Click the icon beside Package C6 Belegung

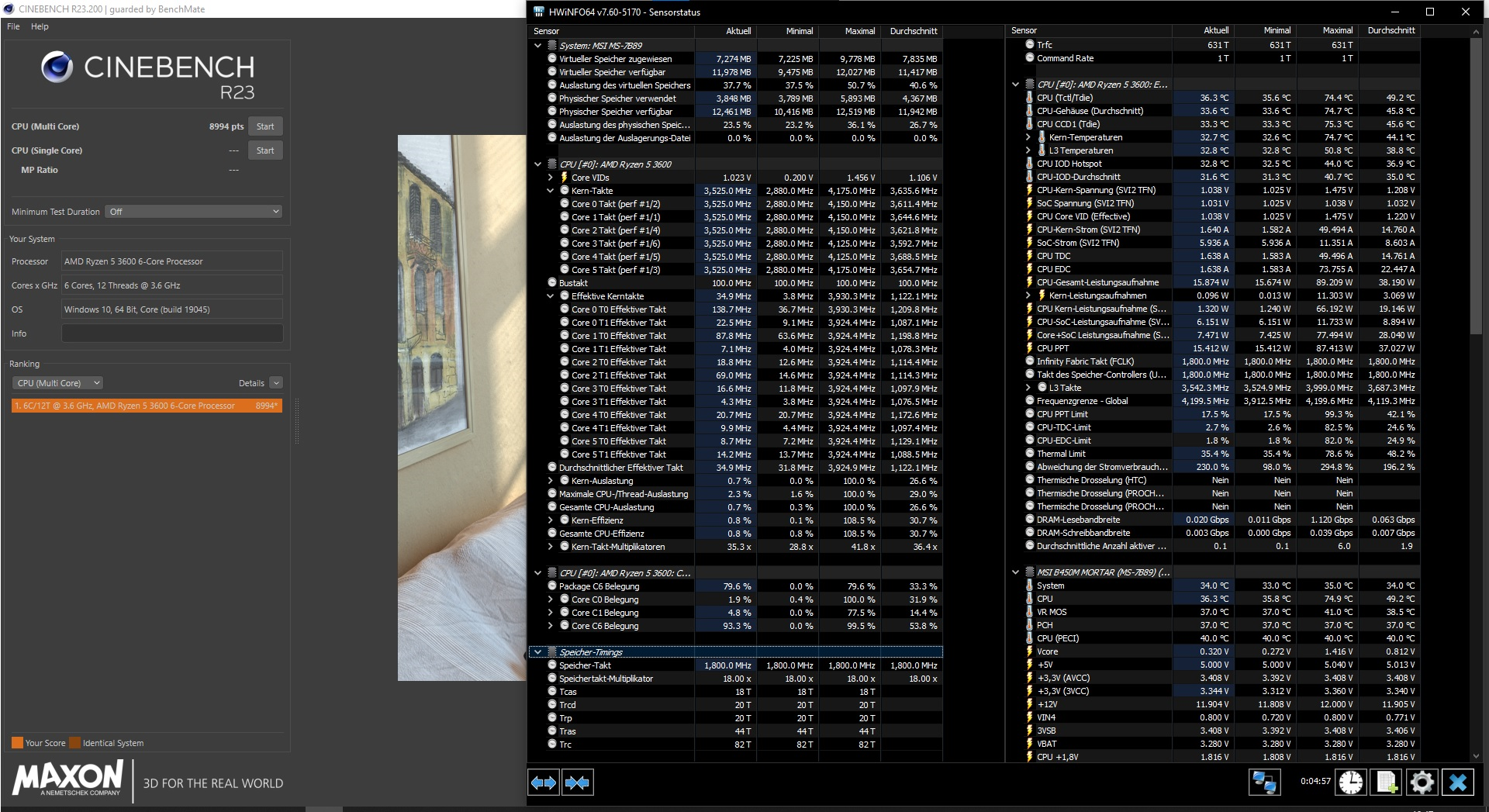point(552,586)
